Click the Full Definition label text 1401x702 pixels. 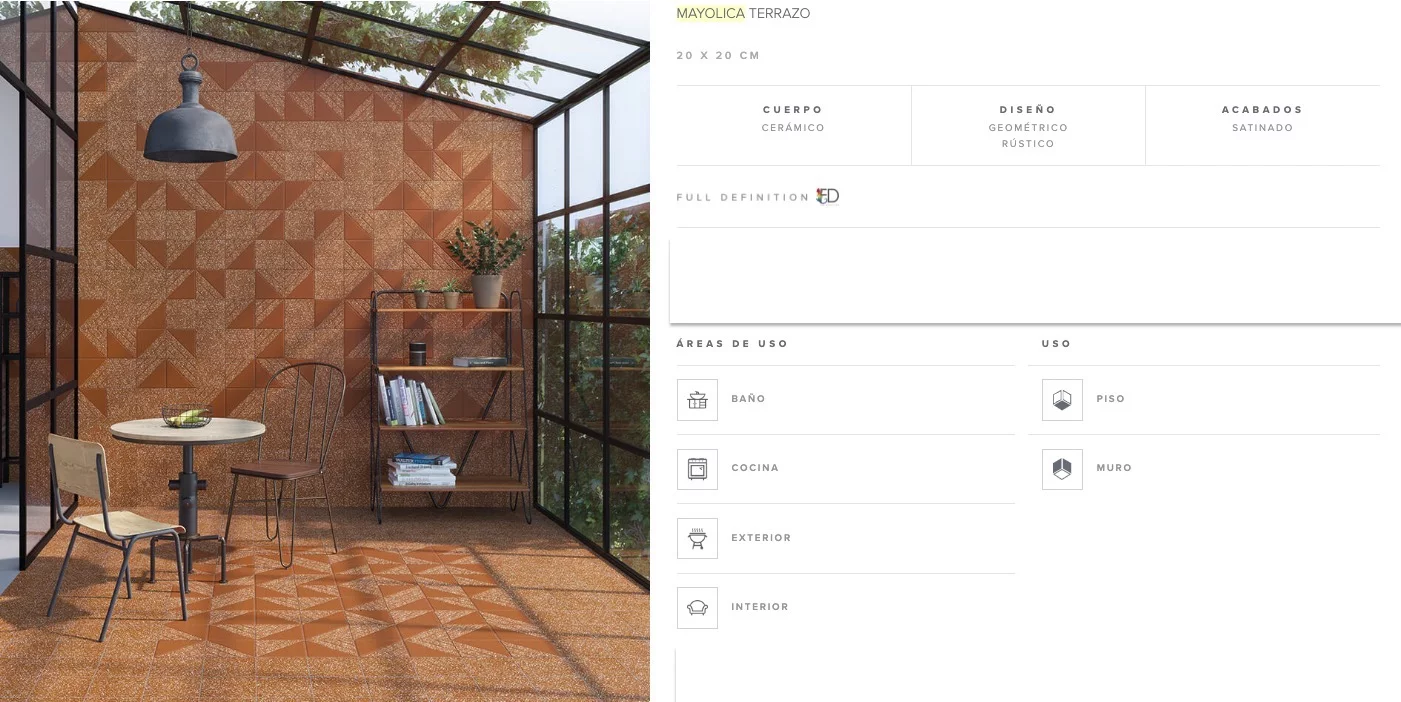click(x=743, y=198)
